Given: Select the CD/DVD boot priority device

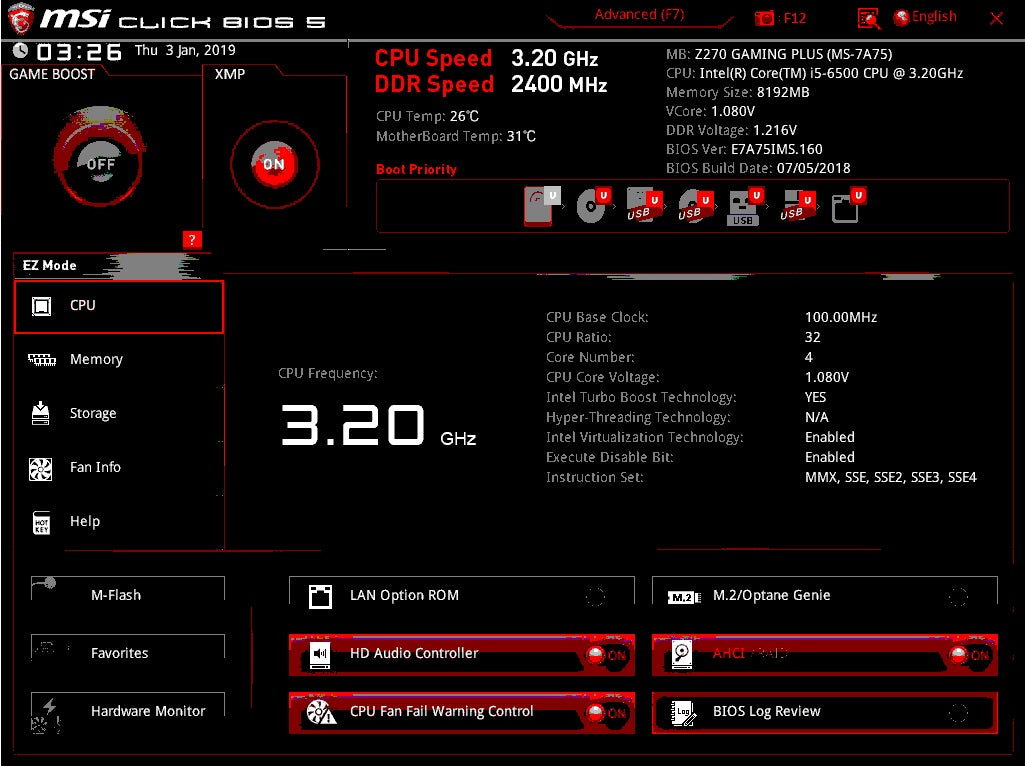Looking at the screenshot, I should click(x=593, y=206).
